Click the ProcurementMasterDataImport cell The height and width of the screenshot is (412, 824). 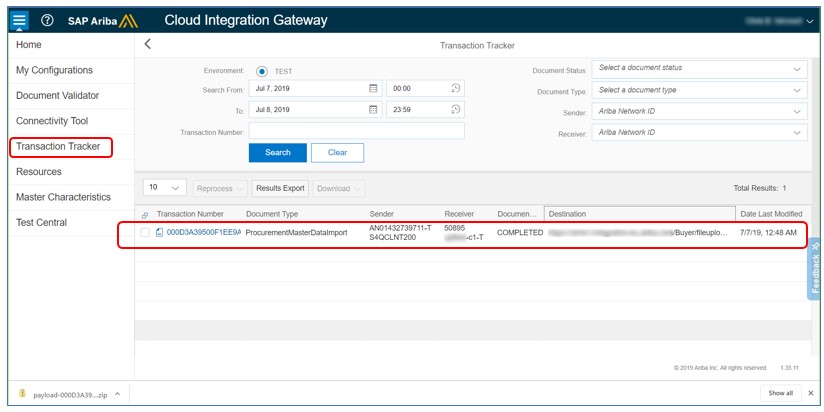coord(296,232)
